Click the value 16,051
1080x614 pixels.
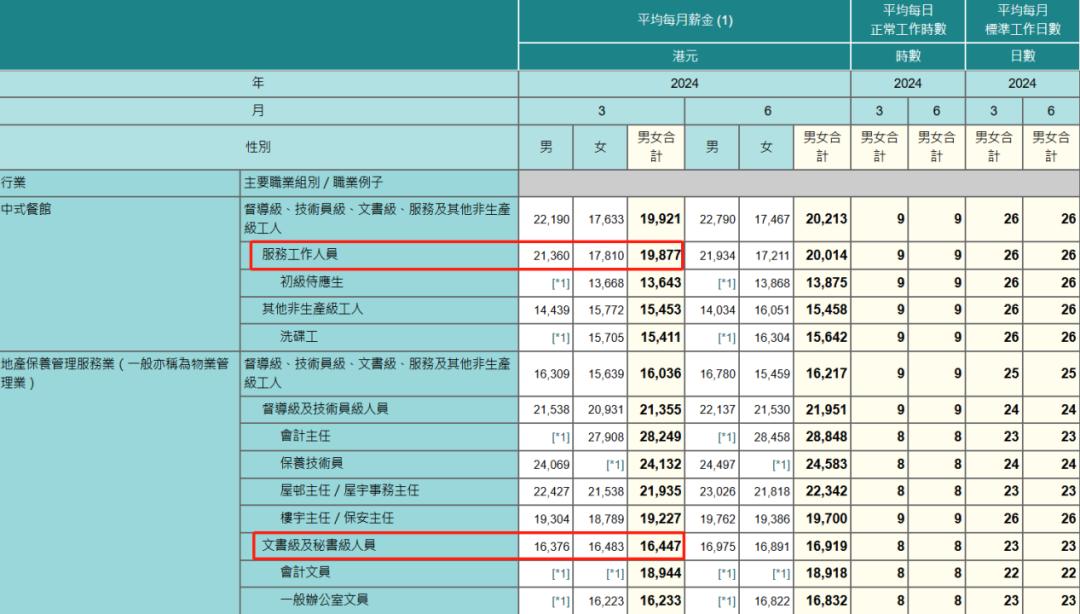coord(772,310)
